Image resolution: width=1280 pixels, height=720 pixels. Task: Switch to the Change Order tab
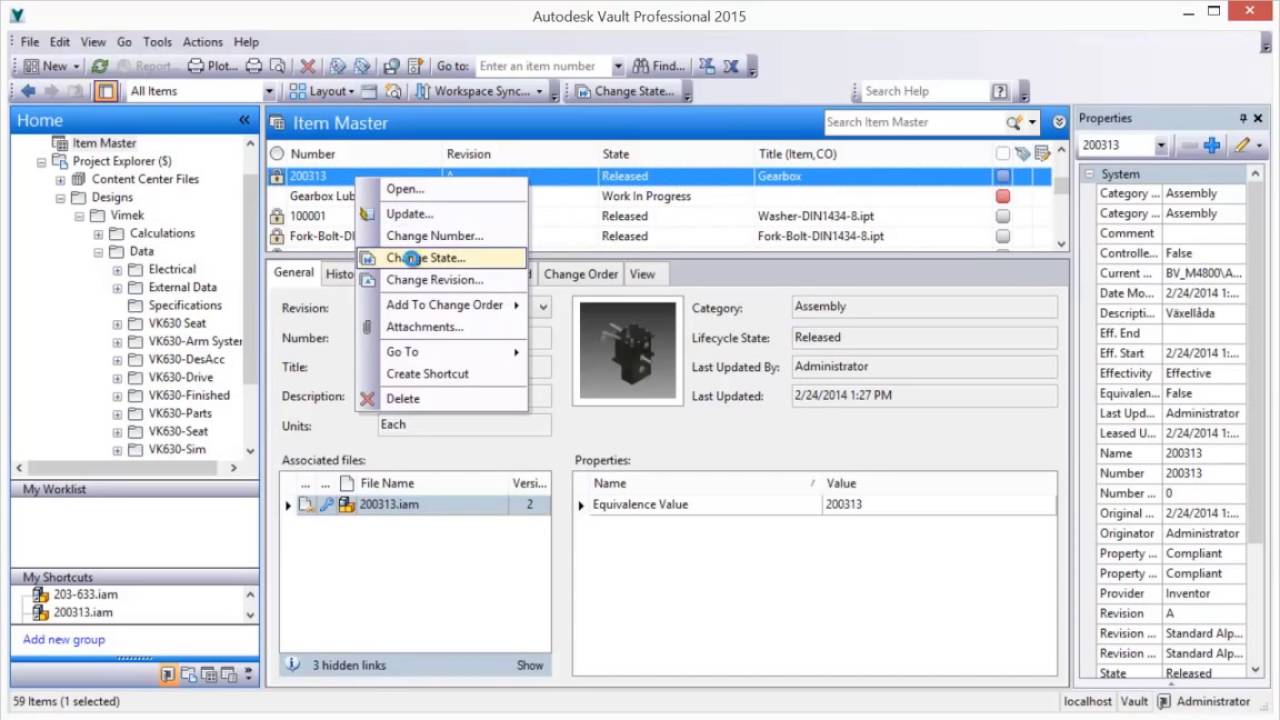[581, 274]
